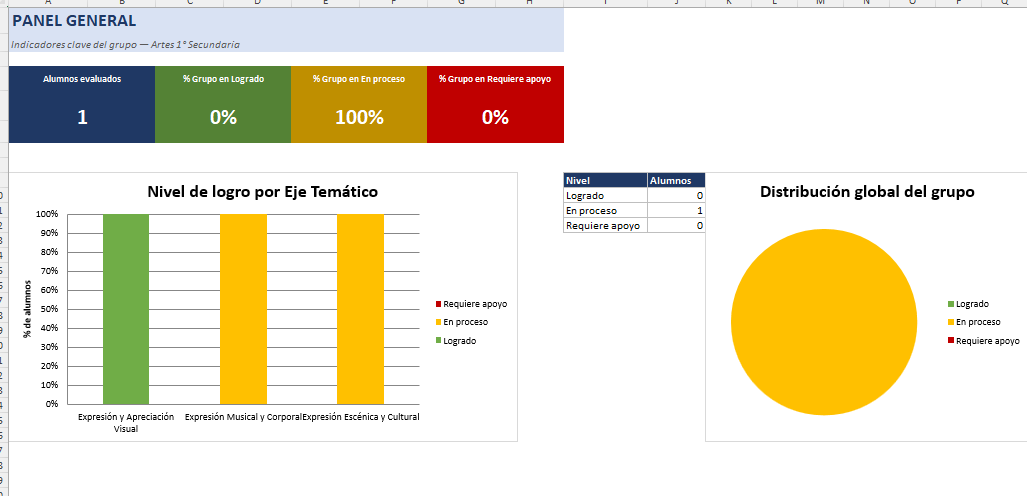Click the 'Logrado' legend entry of bar chart
The image size is (1027, 496).
click(457, 341)
